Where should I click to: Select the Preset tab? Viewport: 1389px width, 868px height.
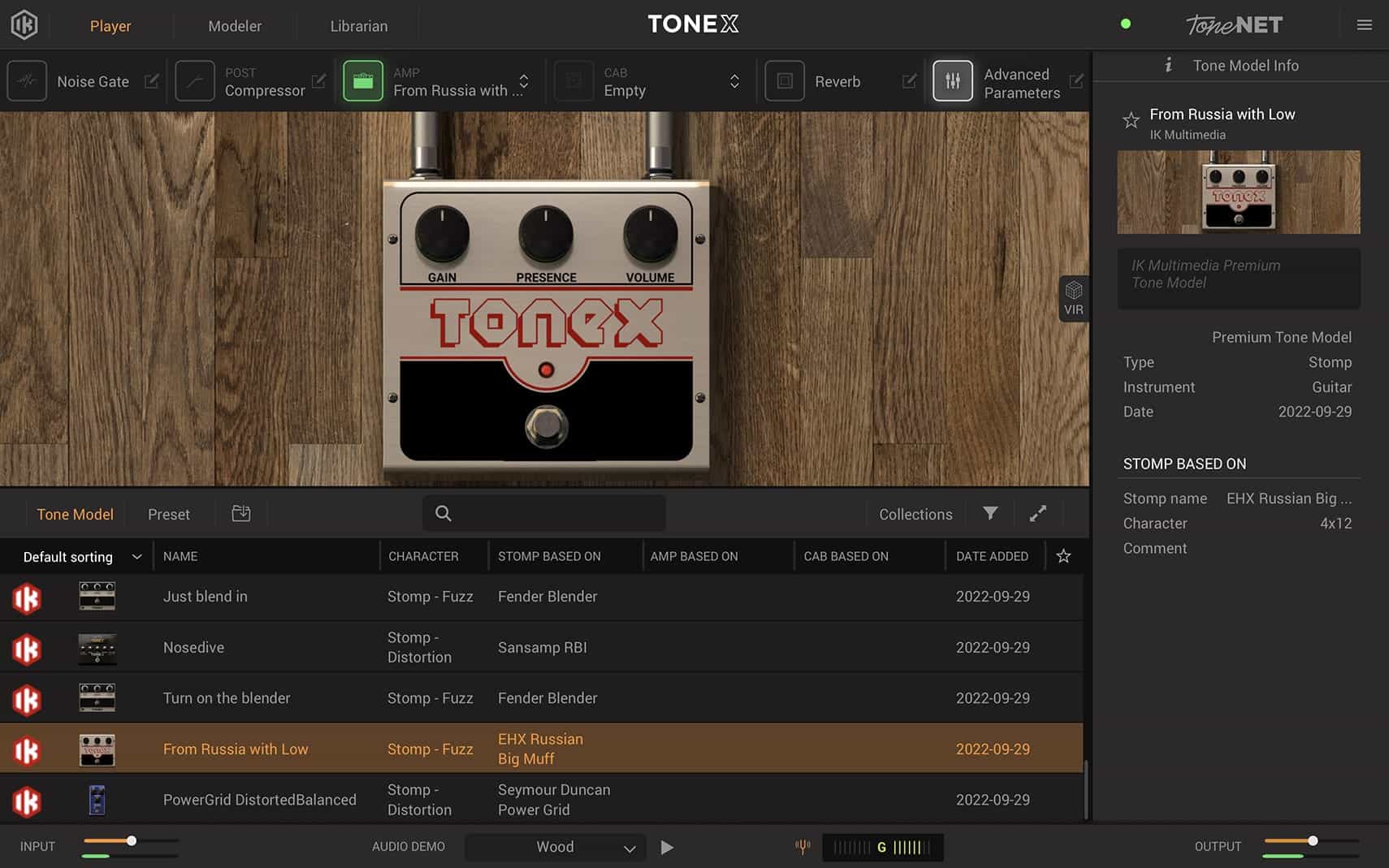[169, 514]
